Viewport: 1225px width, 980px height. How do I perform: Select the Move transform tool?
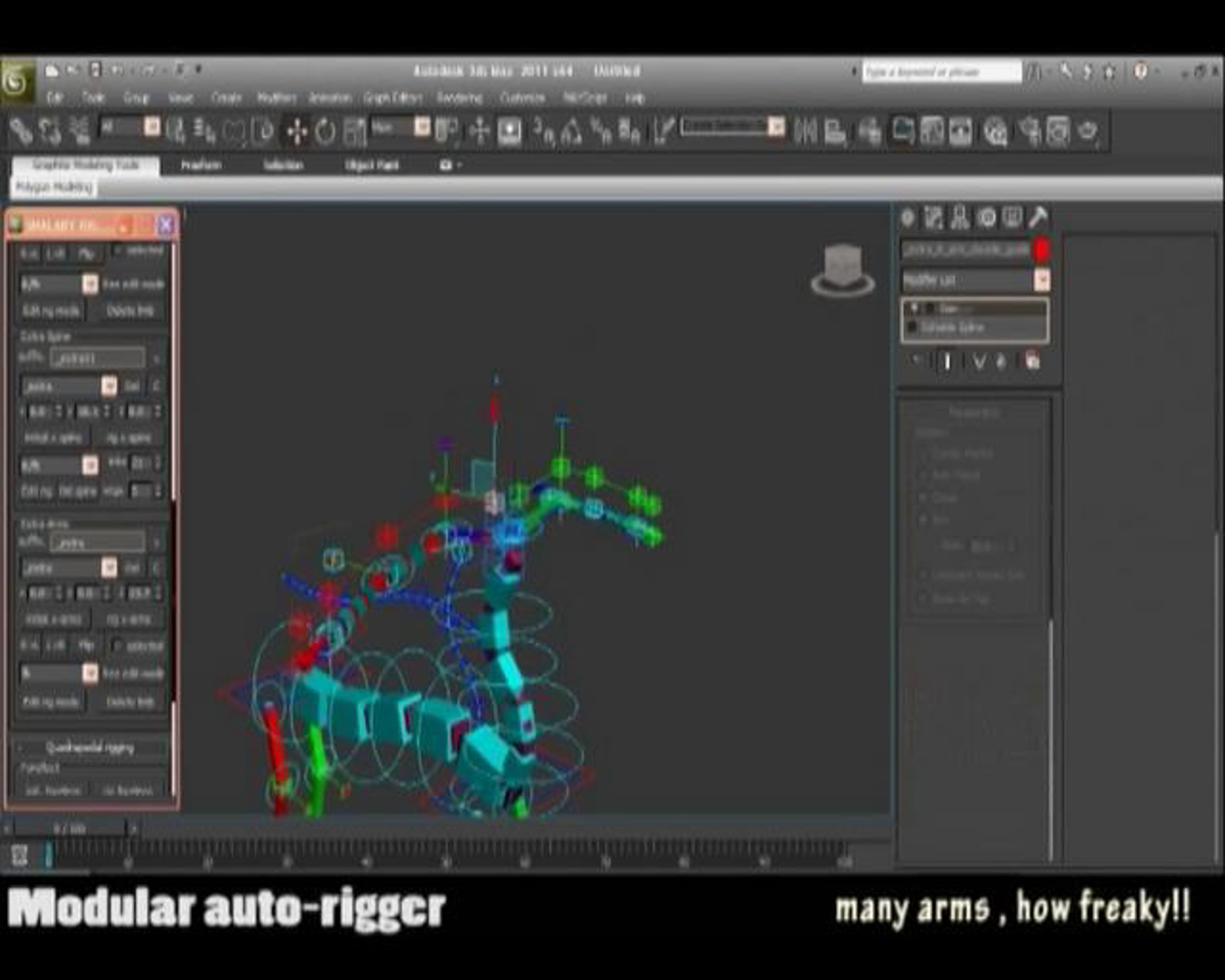297,132
